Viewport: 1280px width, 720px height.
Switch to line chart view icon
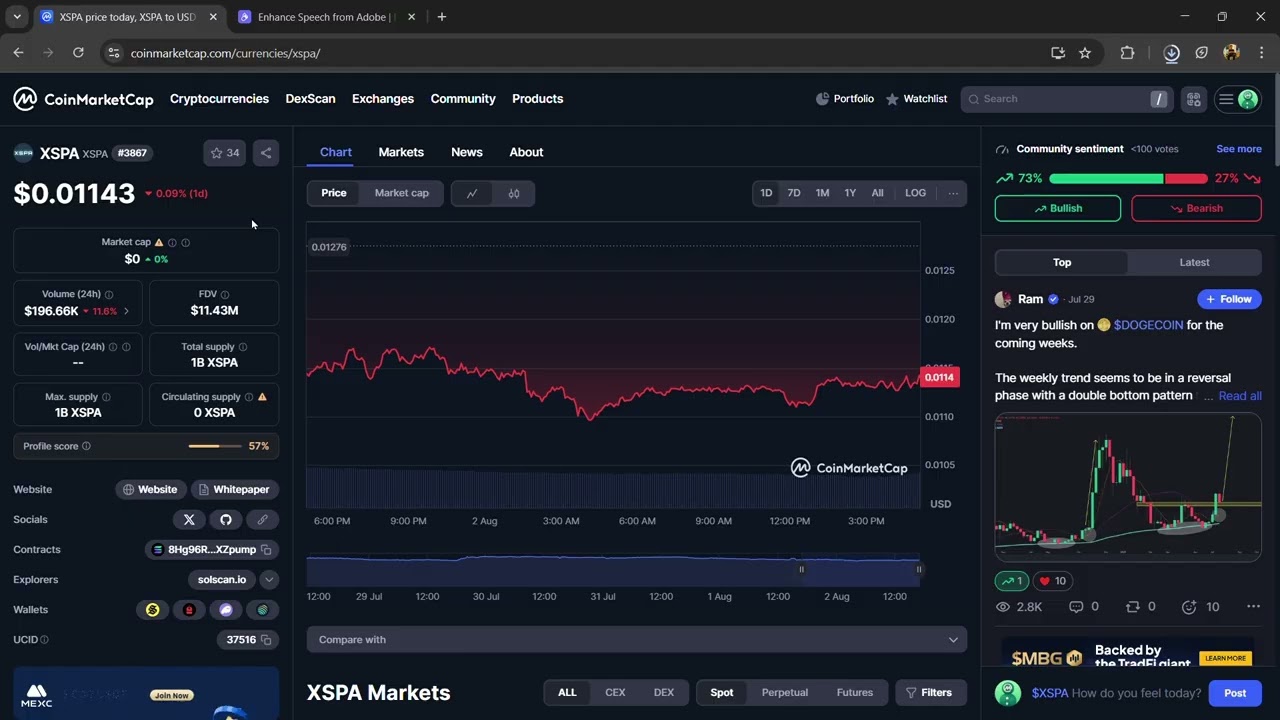(472, 193)
